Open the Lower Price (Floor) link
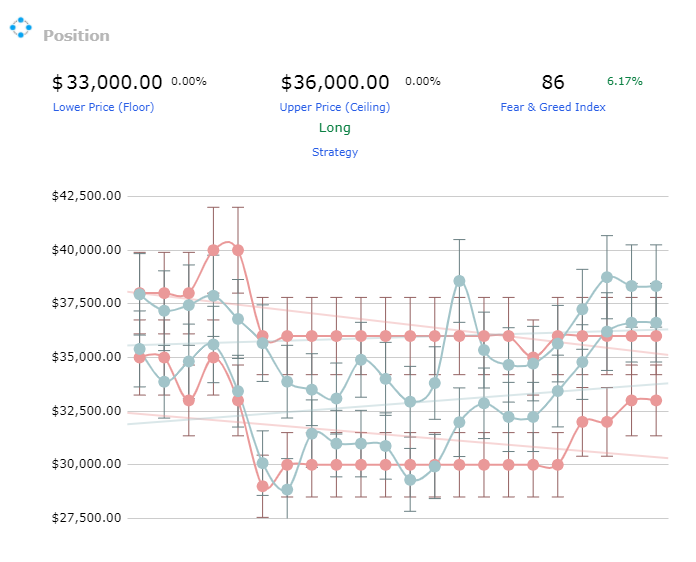The height and width of the screenshot is (562, 696). coord(103,107)
